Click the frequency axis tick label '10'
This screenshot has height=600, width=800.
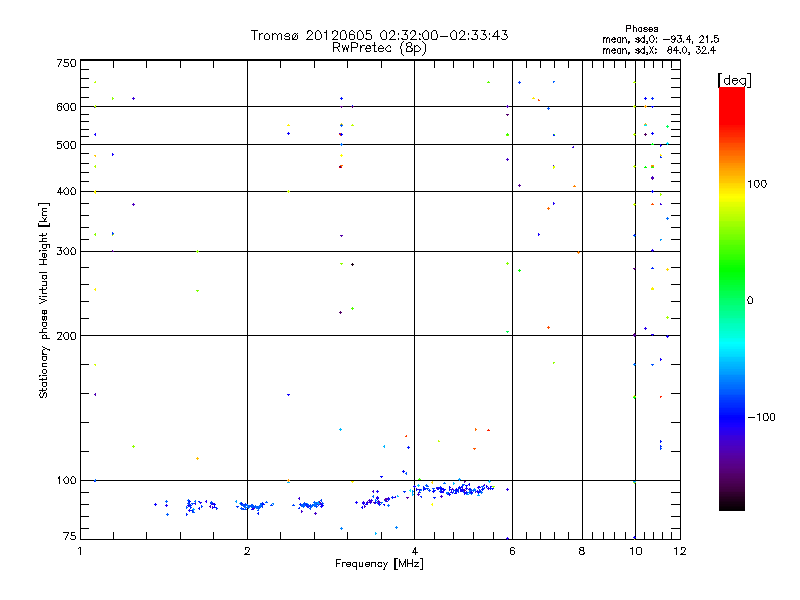tap(635, 551)
